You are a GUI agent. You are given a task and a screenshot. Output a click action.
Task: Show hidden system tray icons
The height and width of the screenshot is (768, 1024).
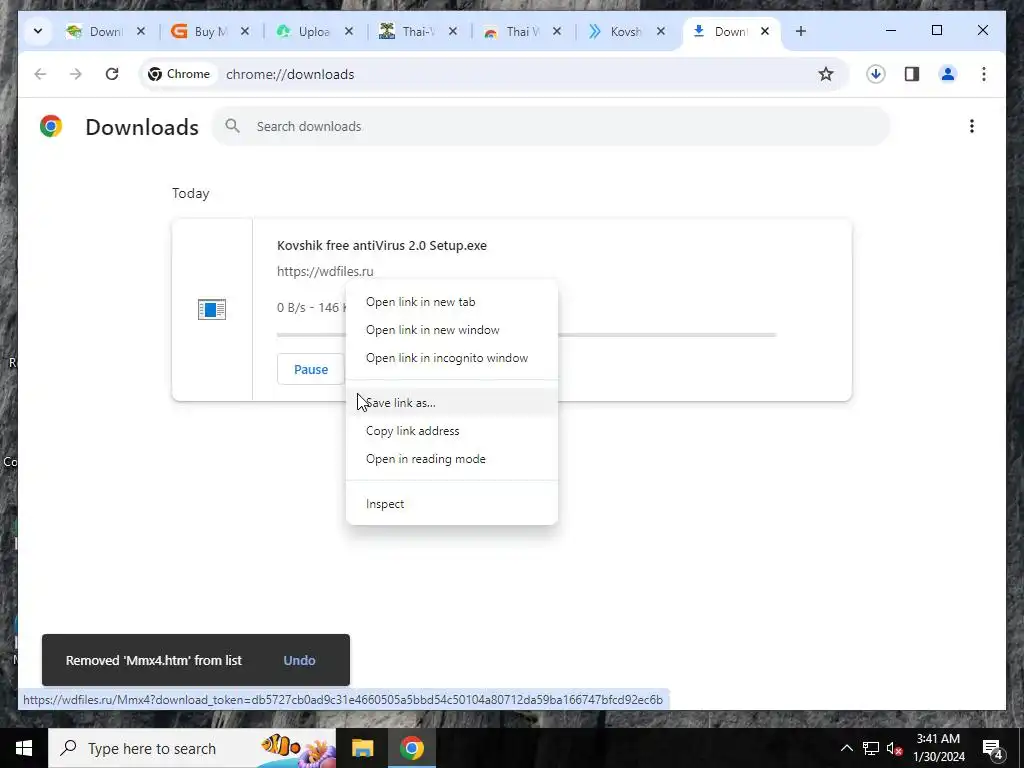(846, 748)
